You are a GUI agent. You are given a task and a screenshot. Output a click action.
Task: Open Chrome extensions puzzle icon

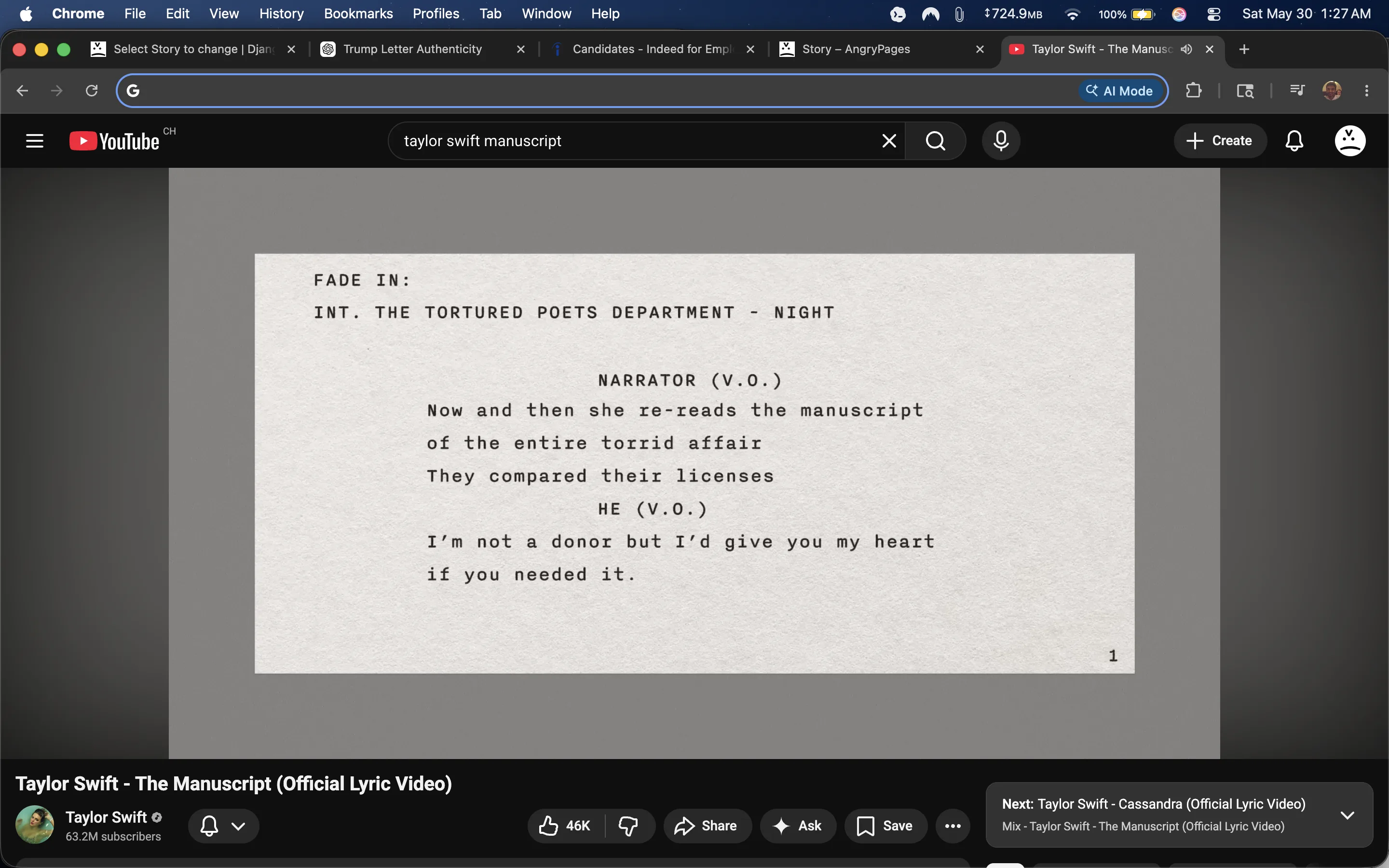click(x=1194, y=91)
